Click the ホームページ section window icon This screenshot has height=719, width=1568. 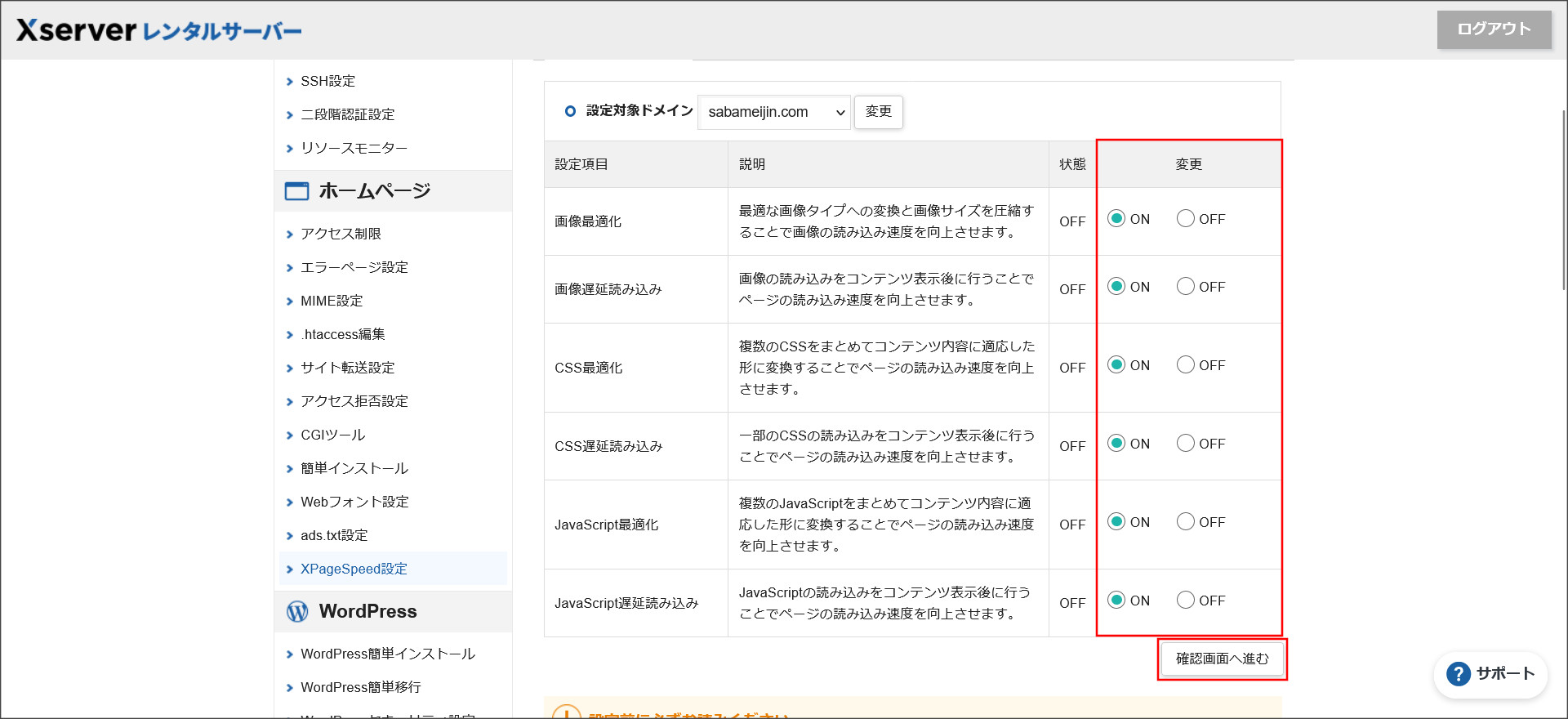[296, 191]
